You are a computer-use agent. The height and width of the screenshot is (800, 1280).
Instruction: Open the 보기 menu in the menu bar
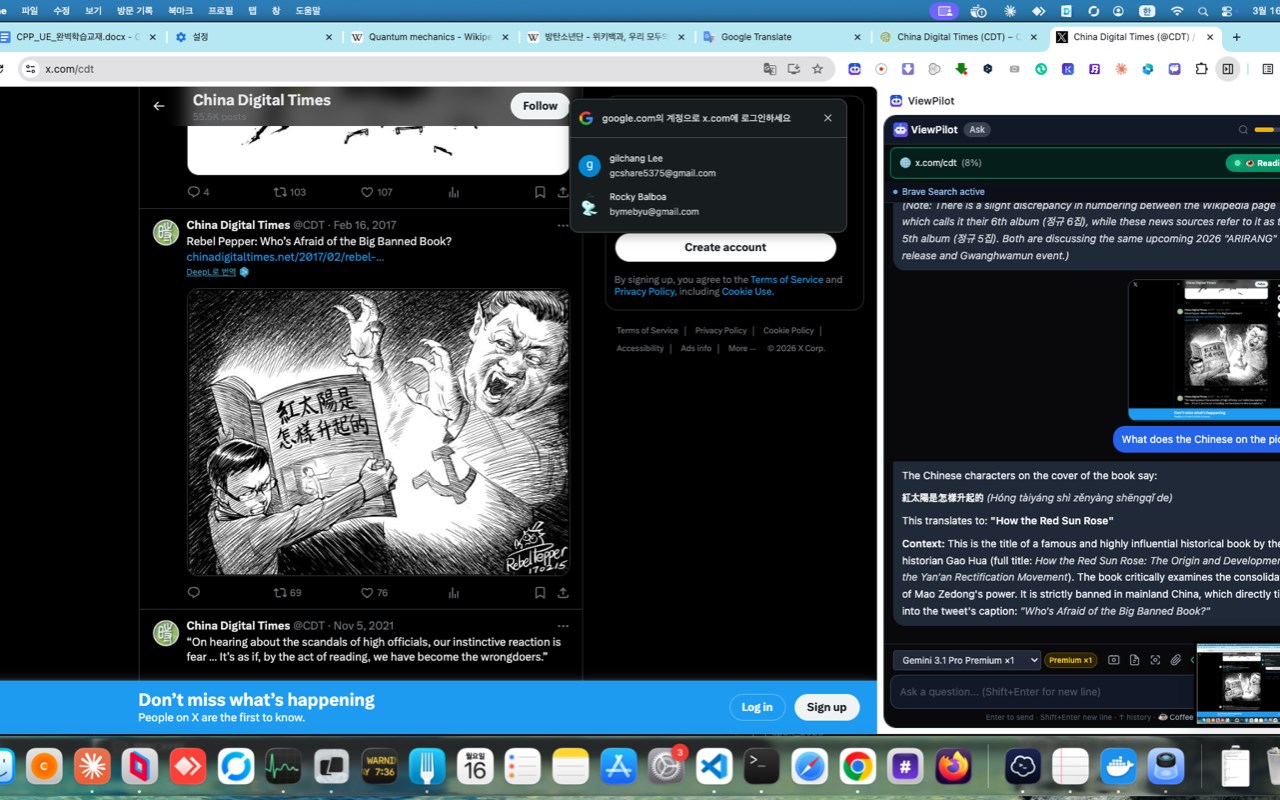(x=93, y=11)
